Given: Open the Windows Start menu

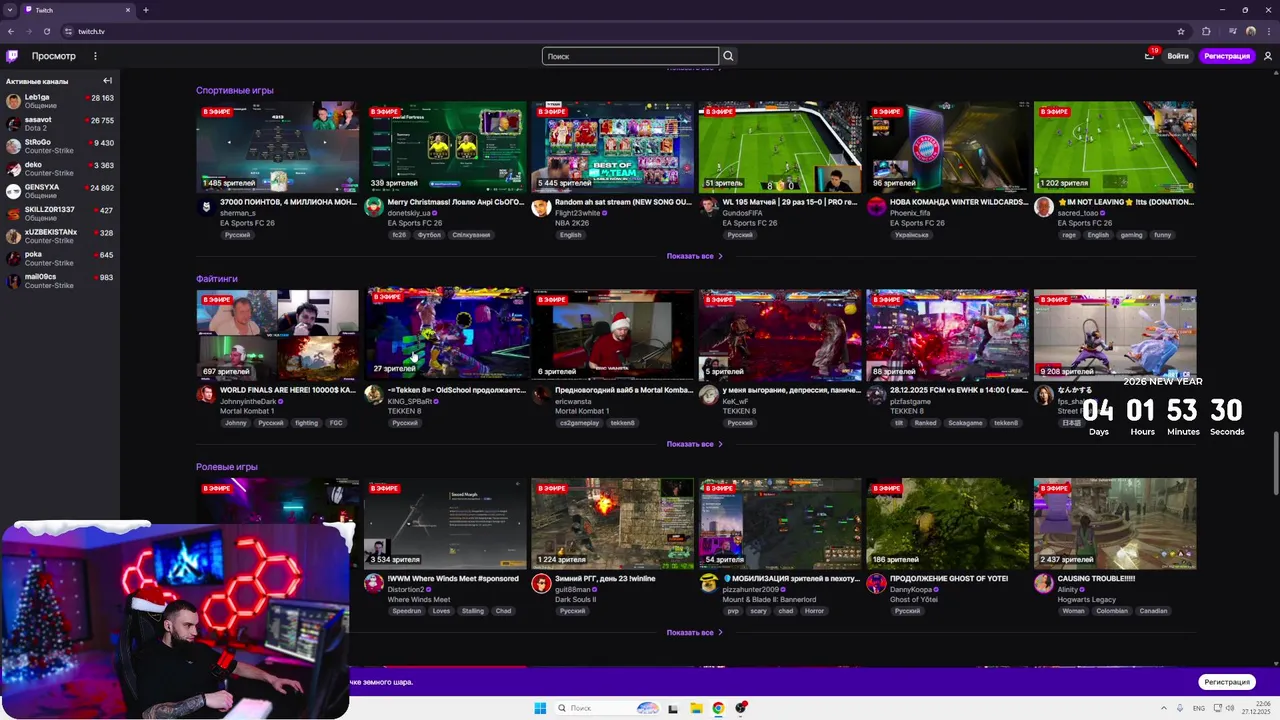Looking at the screenshot, I should pyautogui.click(x=540, y=708).
